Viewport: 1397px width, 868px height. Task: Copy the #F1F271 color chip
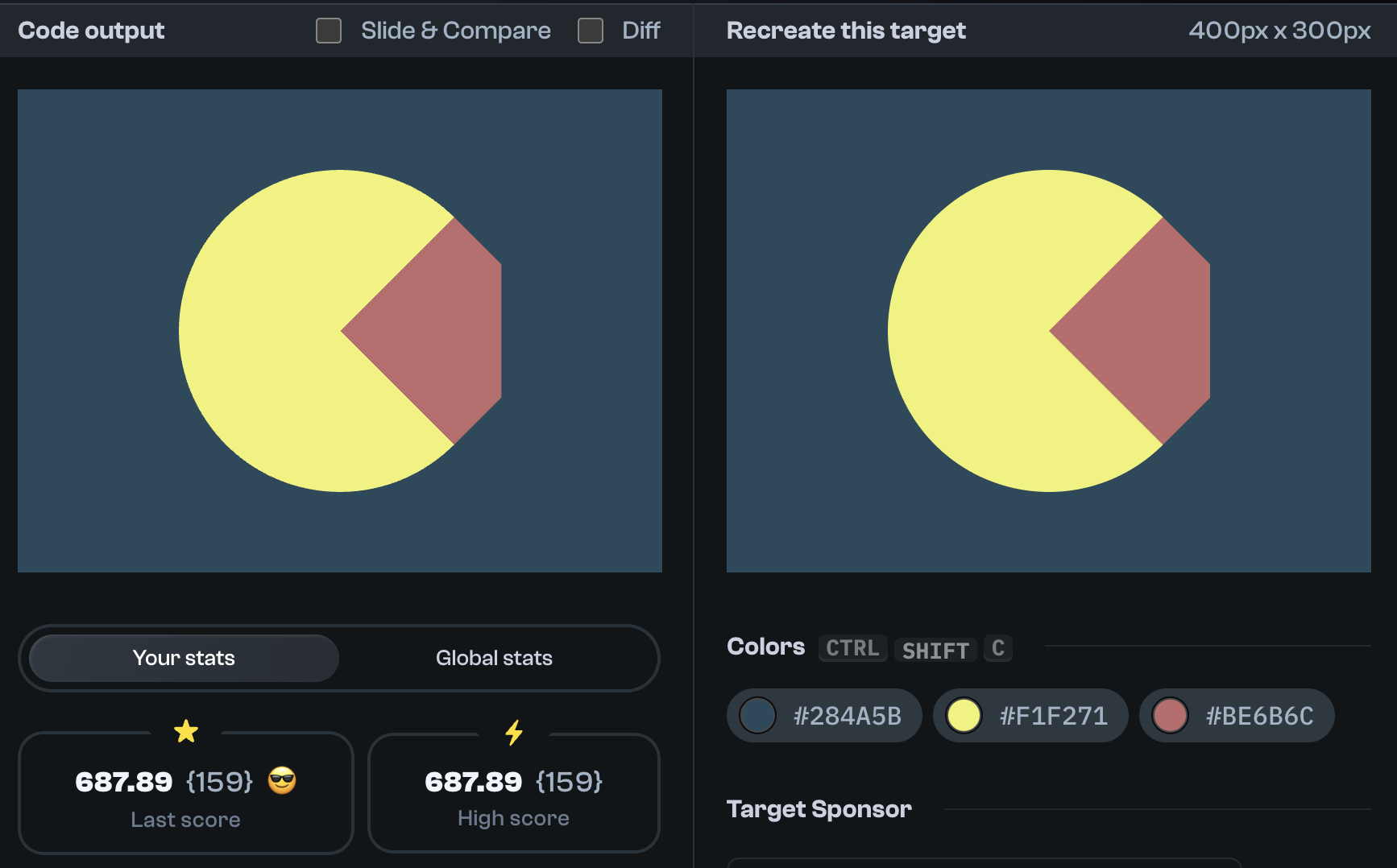click(1030, 715)
